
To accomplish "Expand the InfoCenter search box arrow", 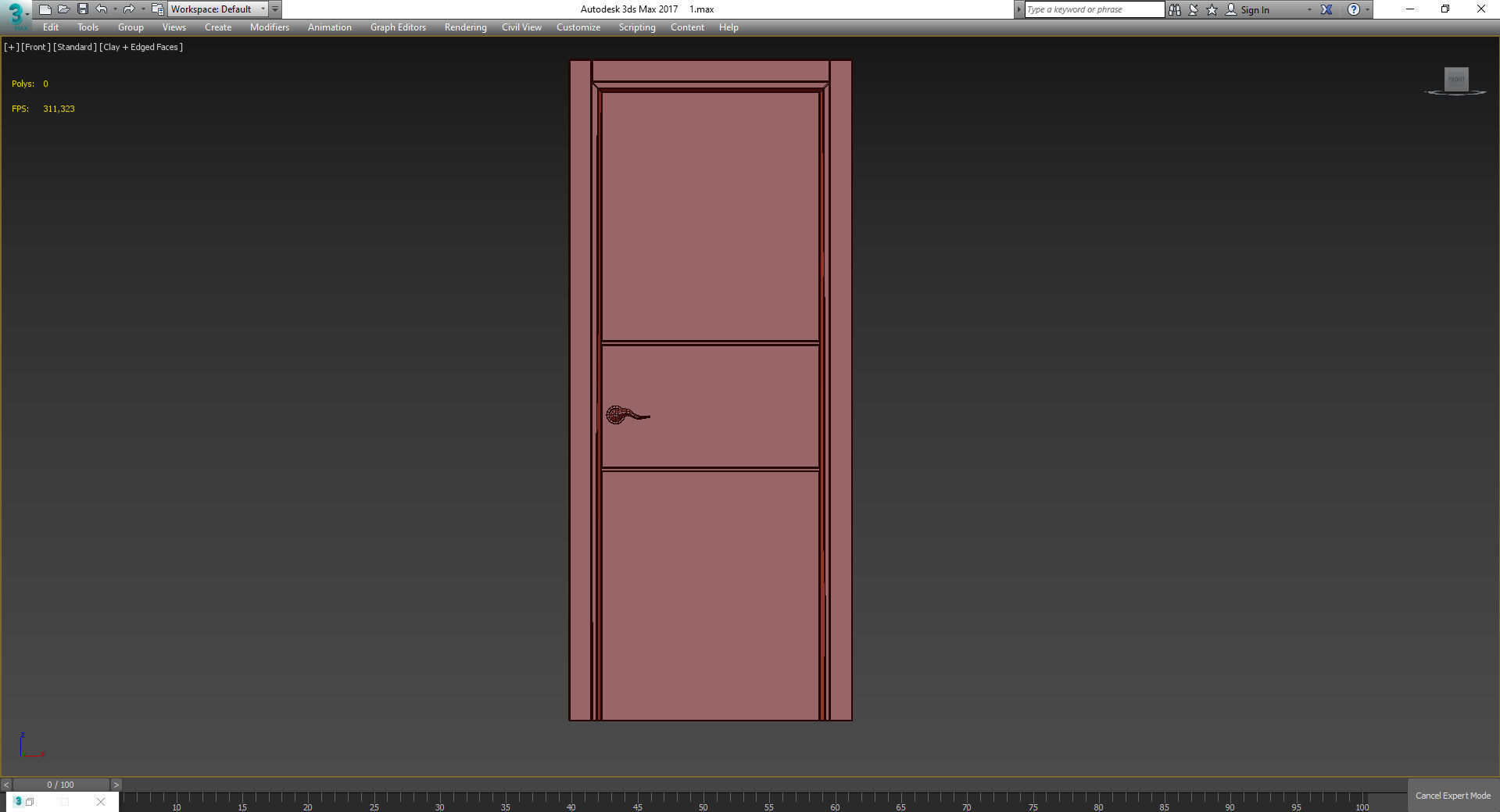I will coord(1018,9).
